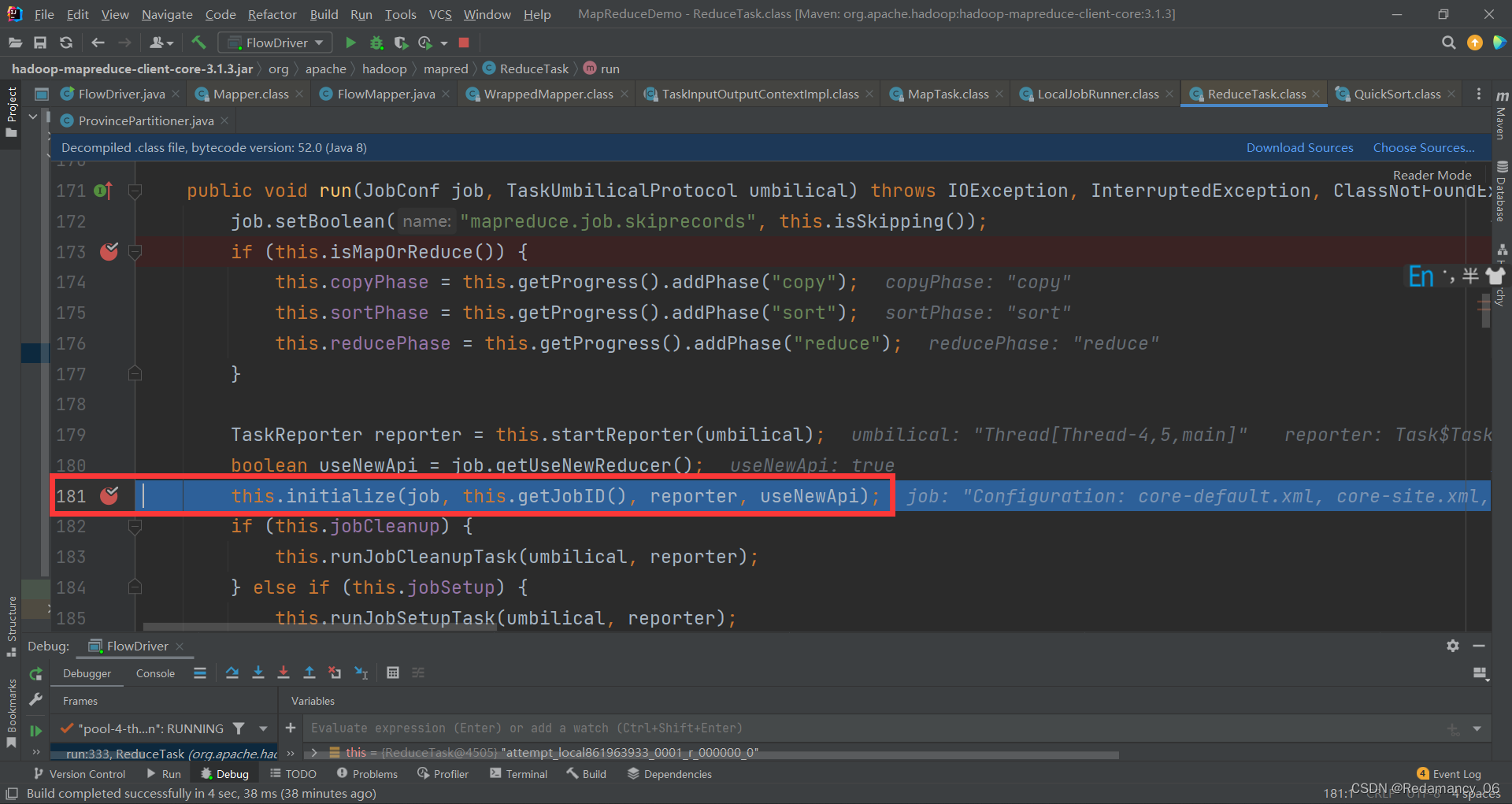Resume program with green play icon
This screenshot has width=1512, height=804.
[x=35, y=730]
